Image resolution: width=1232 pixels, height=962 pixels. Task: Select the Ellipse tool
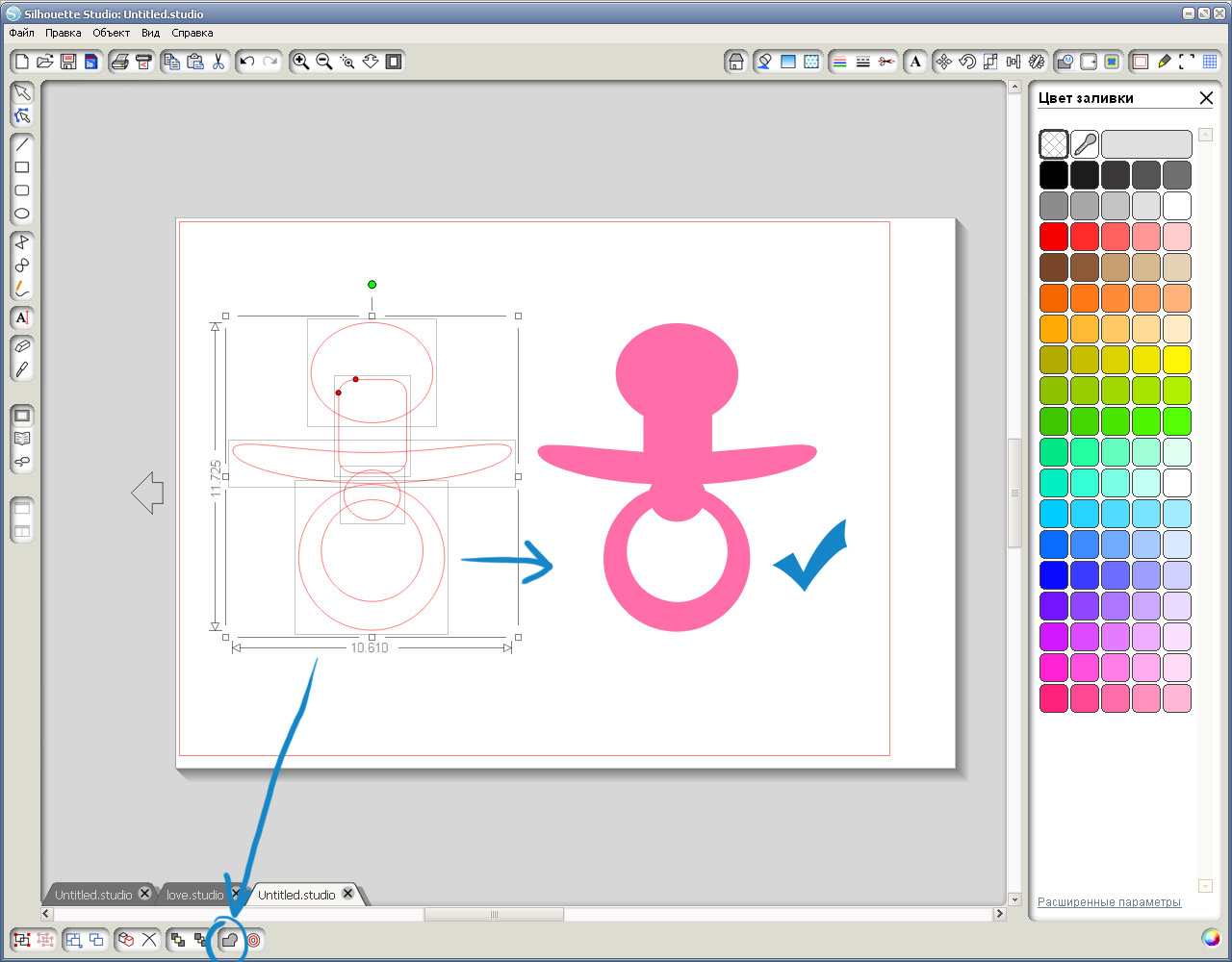22,215
